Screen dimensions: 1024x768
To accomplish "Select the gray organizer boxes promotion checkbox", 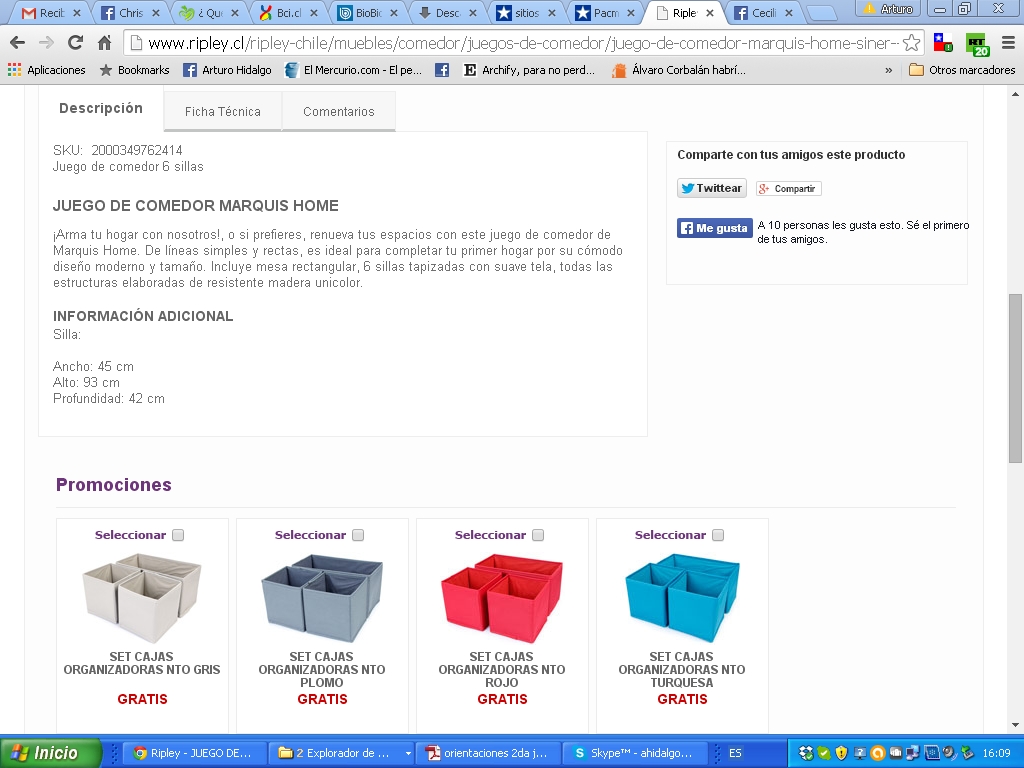I will [x=178, y=535].
